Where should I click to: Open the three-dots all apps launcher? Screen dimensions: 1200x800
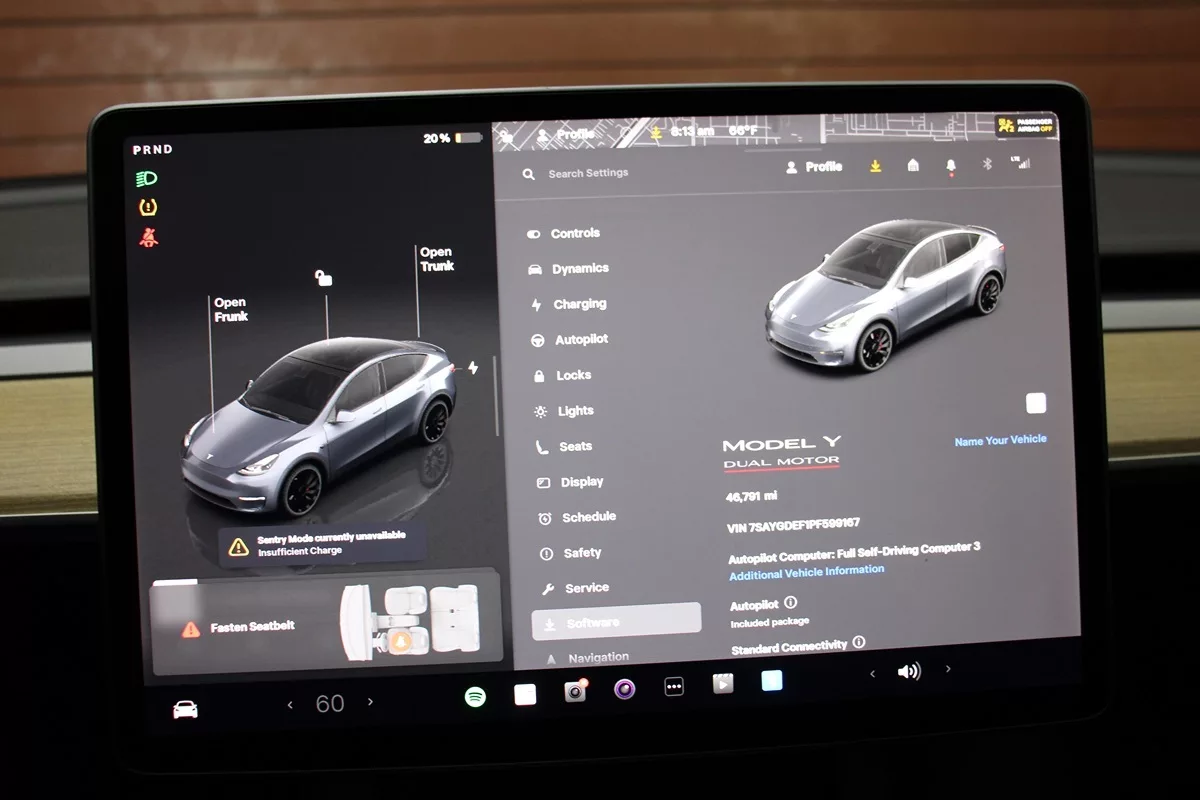[x=674, y=687]
